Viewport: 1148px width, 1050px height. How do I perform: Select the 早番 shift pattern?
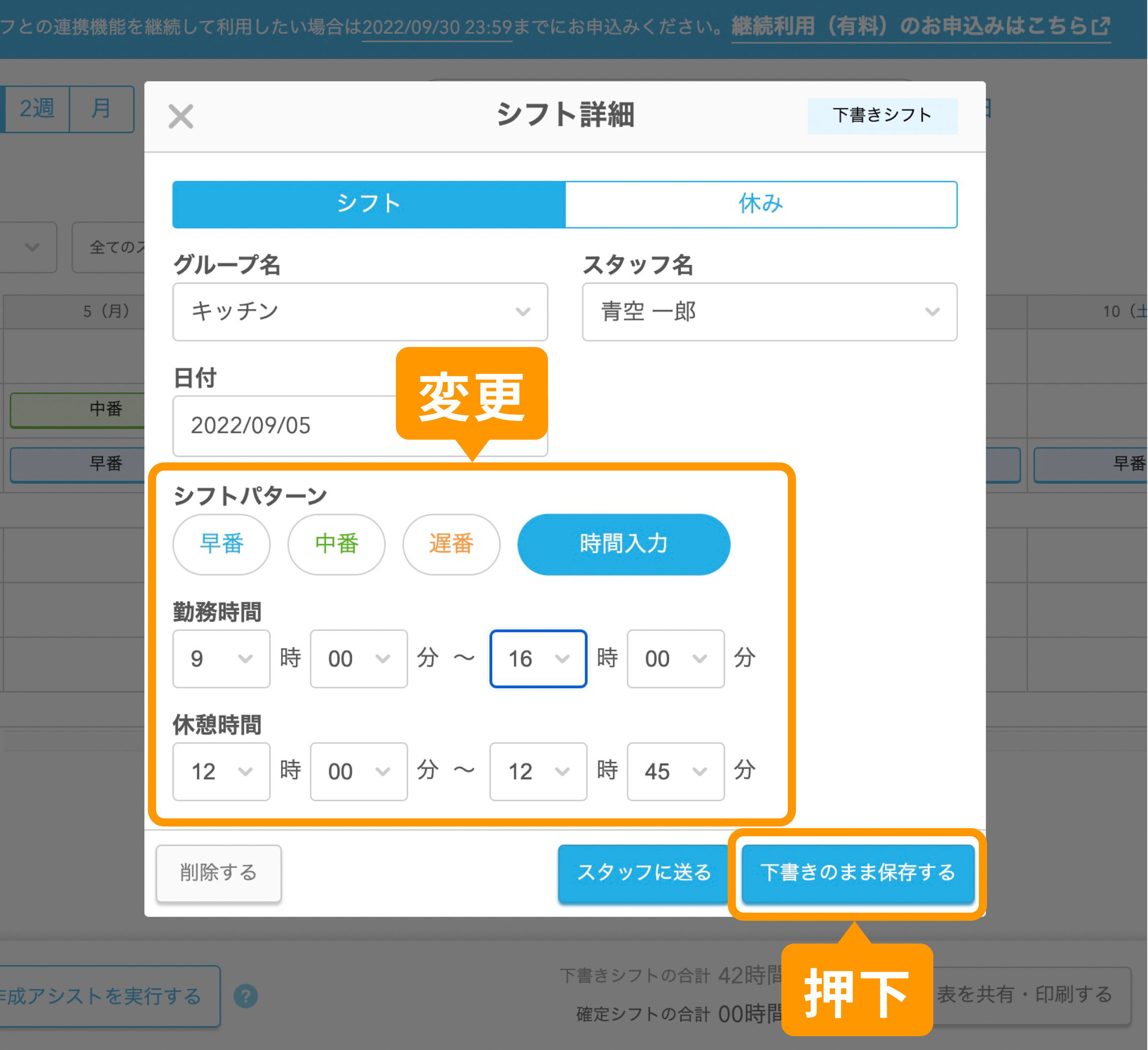tap(222, 544)
